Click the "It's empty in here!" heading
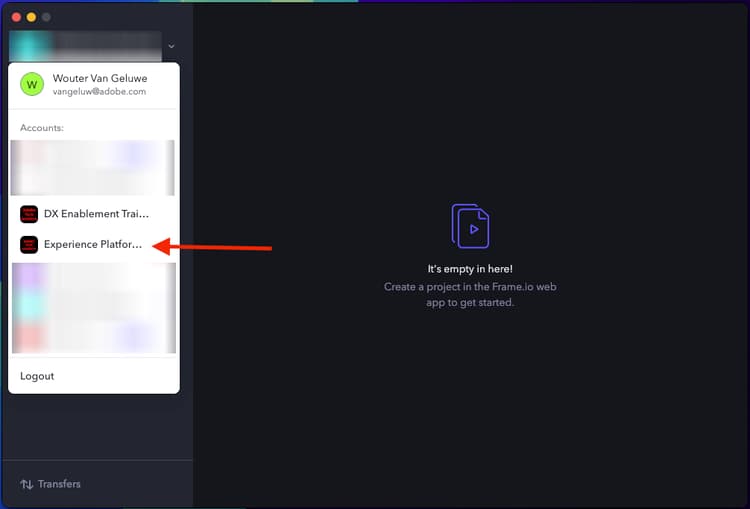Image resolution: width=750 pixels, height=509 pixels. coord(470,269)
